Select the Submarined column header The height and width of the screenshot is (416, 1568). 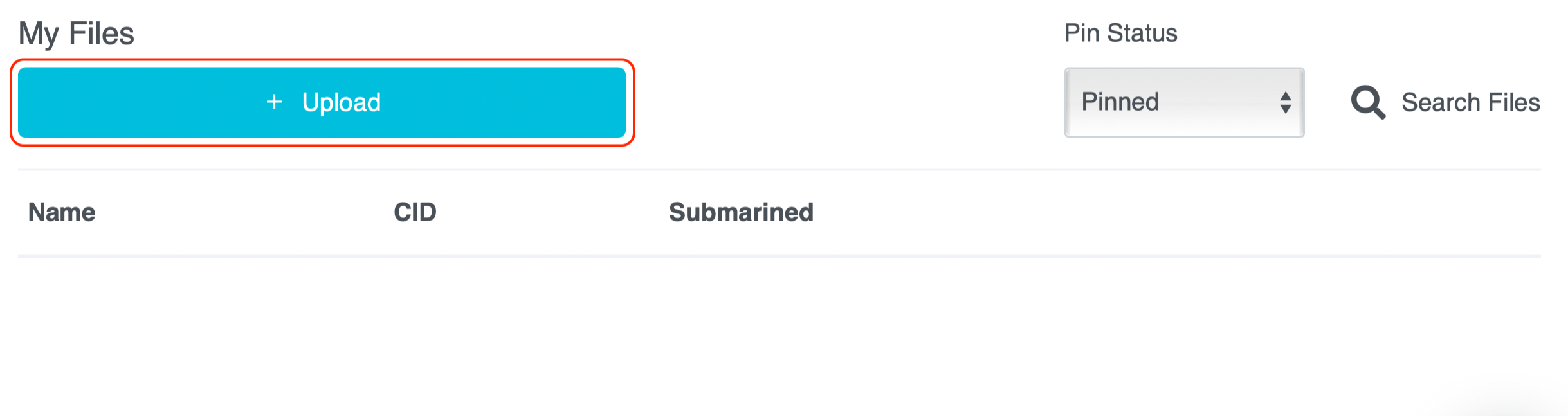[x=740, y=212]
